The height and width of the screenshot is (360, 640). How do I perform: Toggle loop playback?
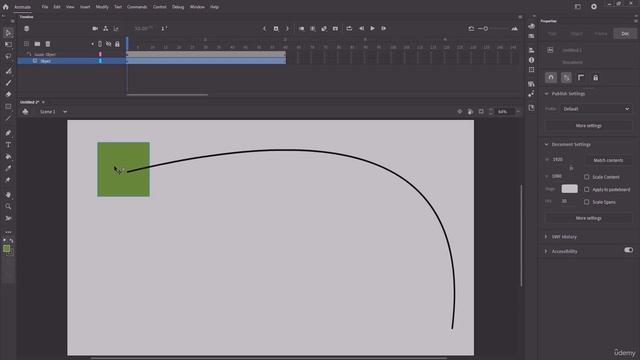point(349,29)
